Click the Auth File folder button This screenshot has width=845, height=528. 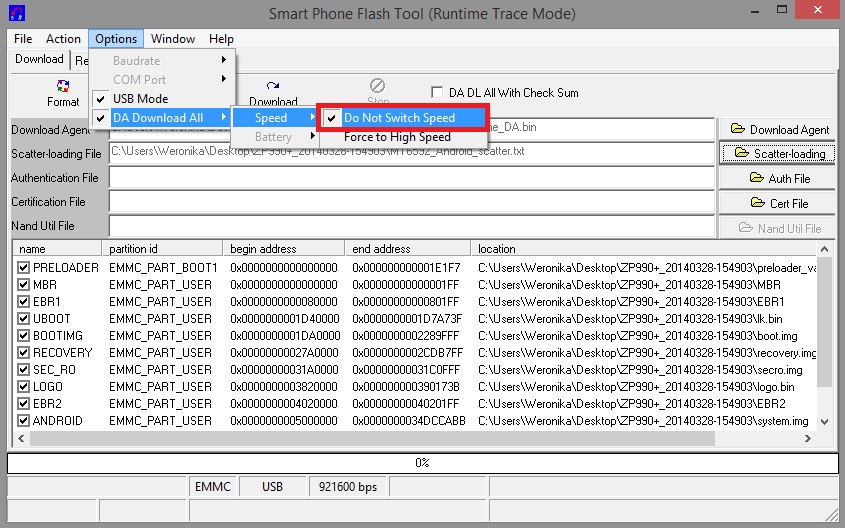coord(778,178)
